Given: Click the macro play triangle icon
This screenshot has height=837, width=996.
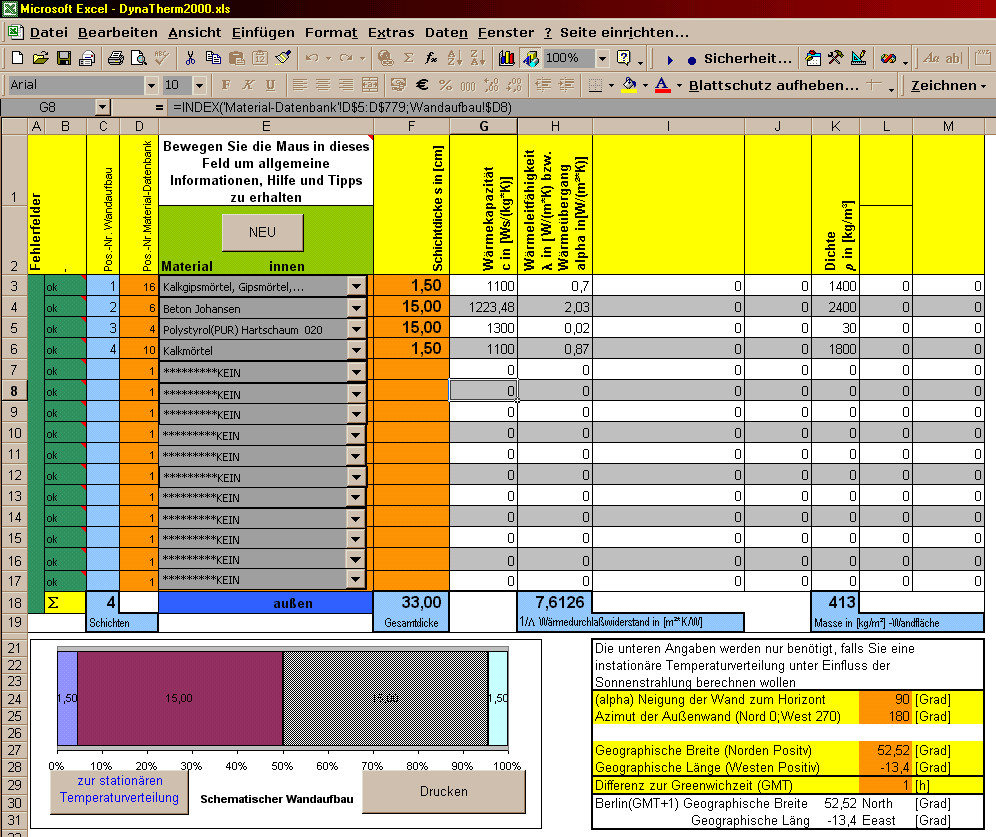Looking at the screenshot, I should [x=670, y=60].
